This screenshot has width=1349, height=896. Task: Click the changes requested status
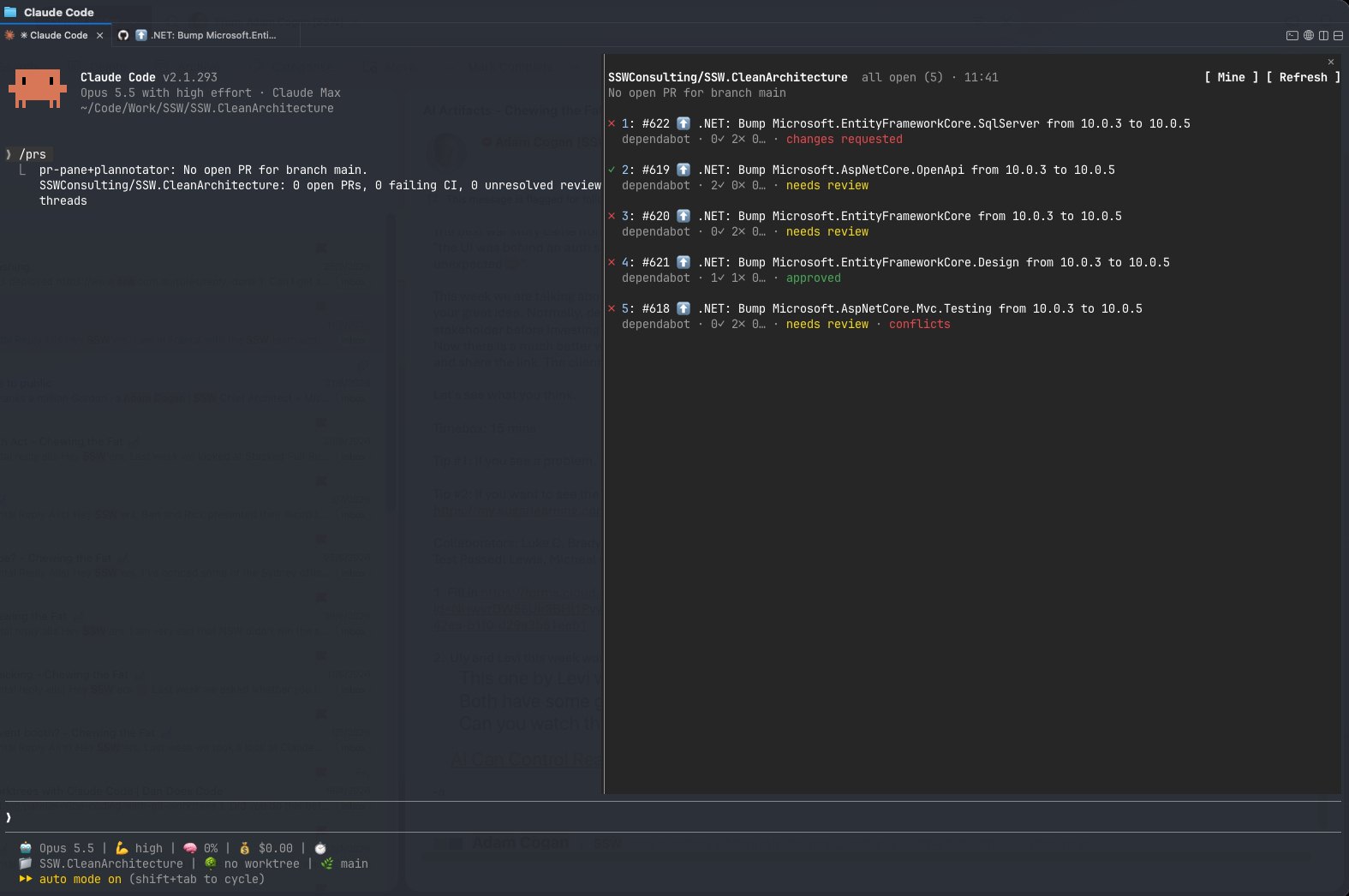845,139
